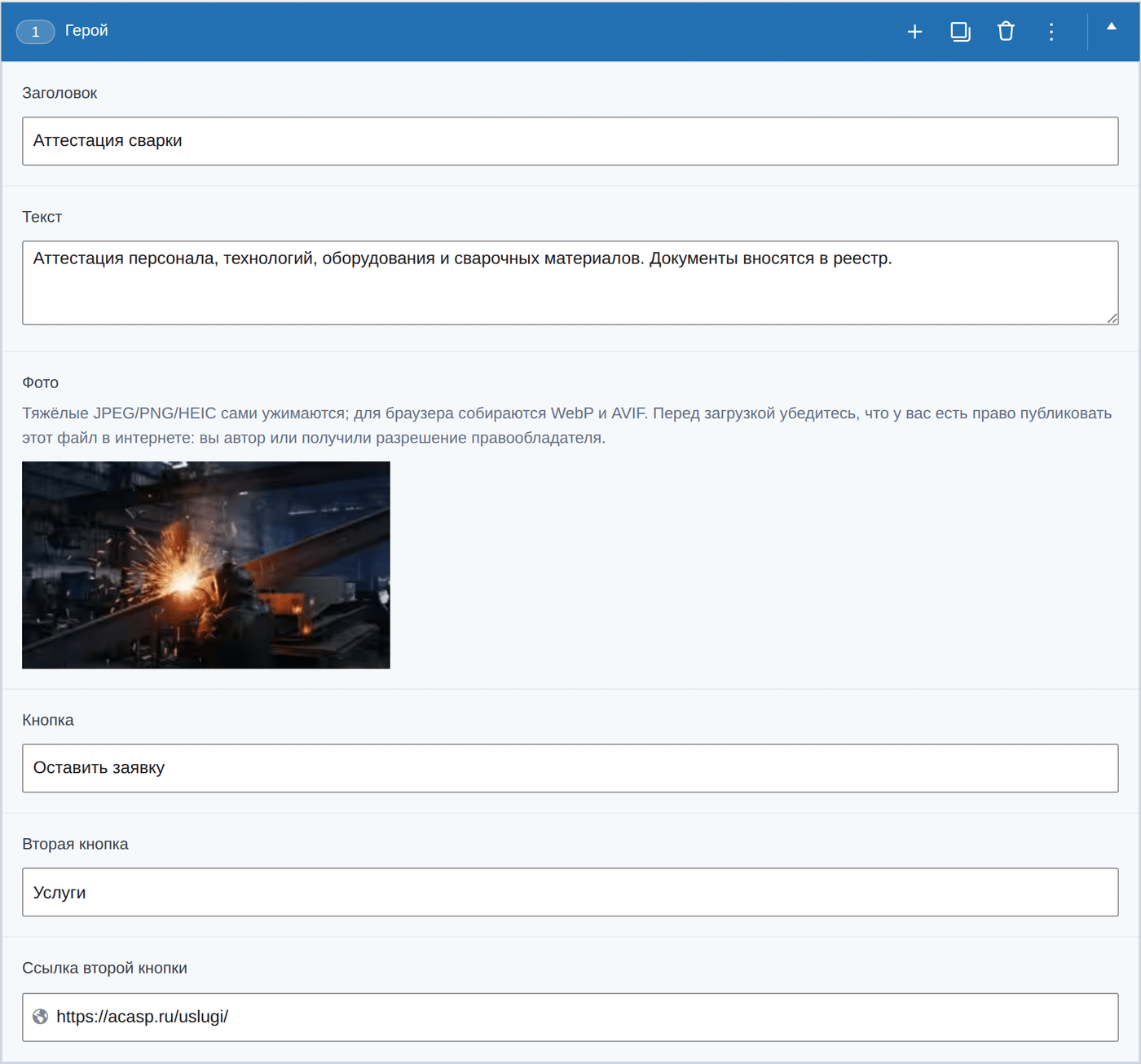1141x1064 pixels.
Task: Focus the Кнопка field with Оставить заявку
Action: click(x=570, y=768)
